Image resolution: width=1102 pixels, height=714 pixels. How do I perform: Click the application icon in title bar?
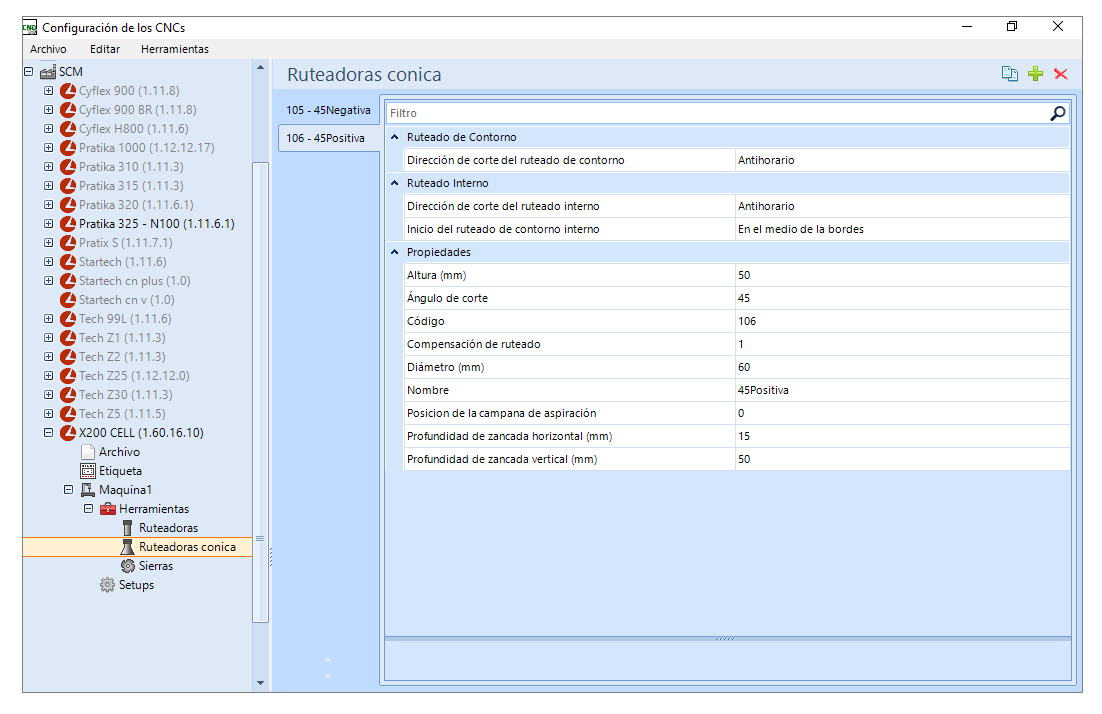click(30, 27)
